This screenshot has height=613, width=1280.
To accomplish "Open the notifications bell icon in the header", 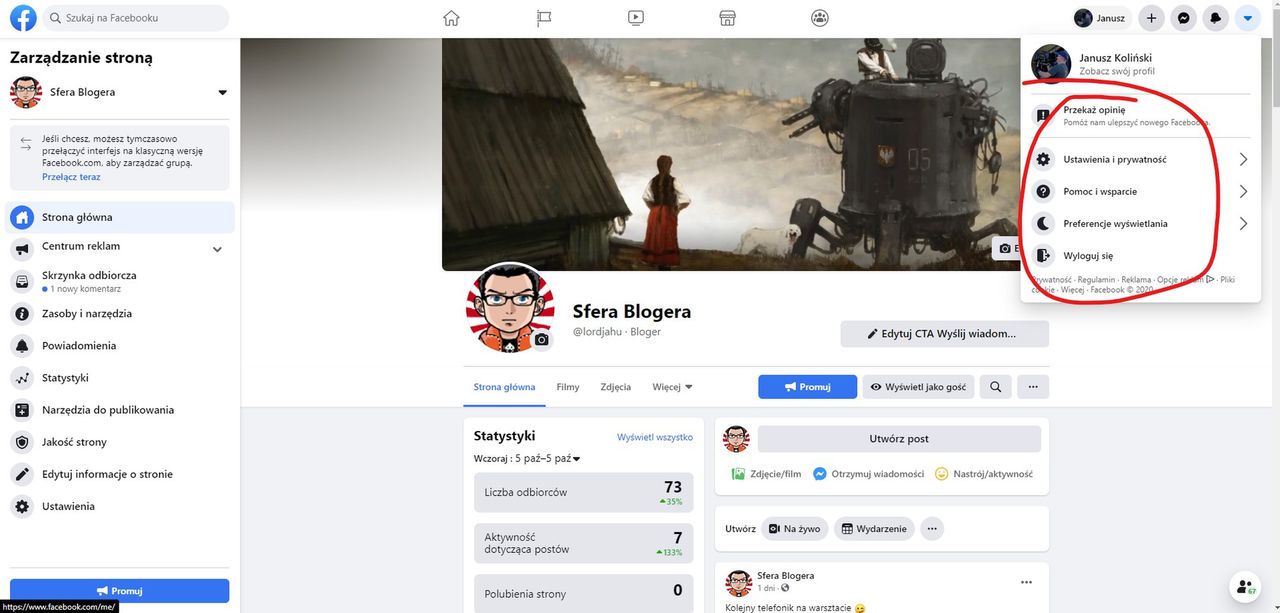I will tap(1216, 18).
